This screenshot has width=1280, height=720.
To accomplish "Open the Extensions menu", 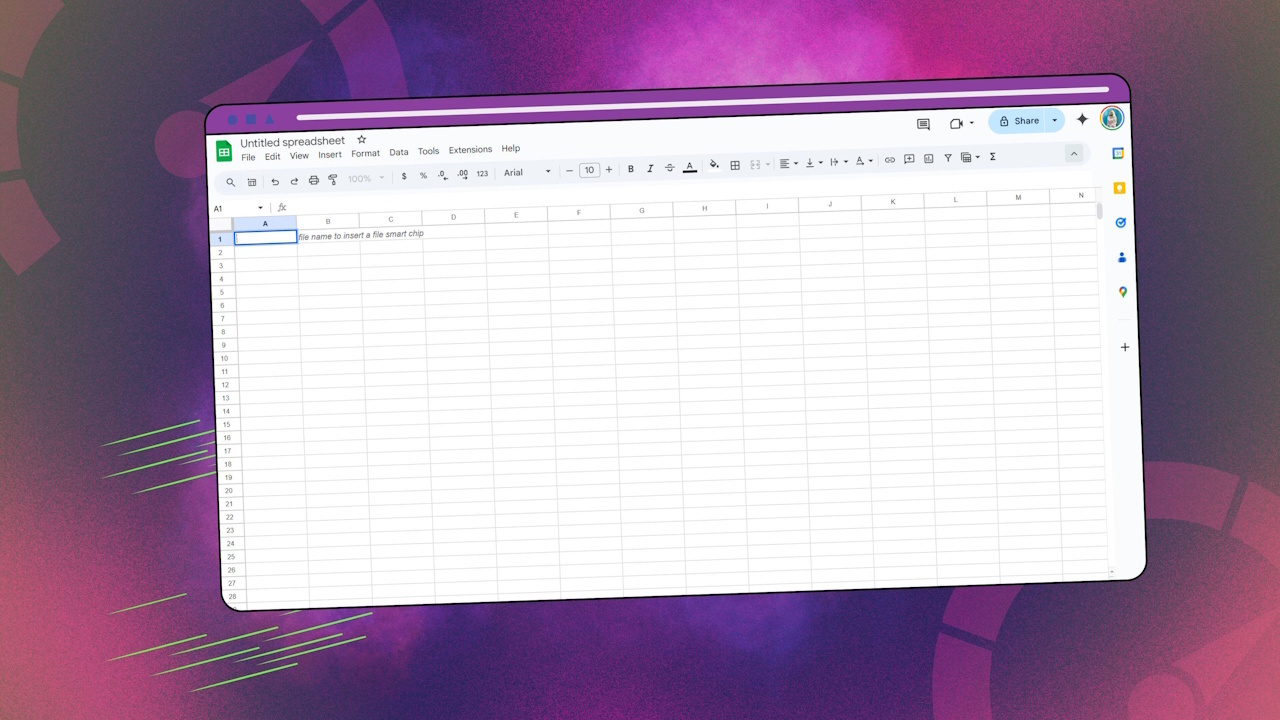I will click(x=470, y=150).
